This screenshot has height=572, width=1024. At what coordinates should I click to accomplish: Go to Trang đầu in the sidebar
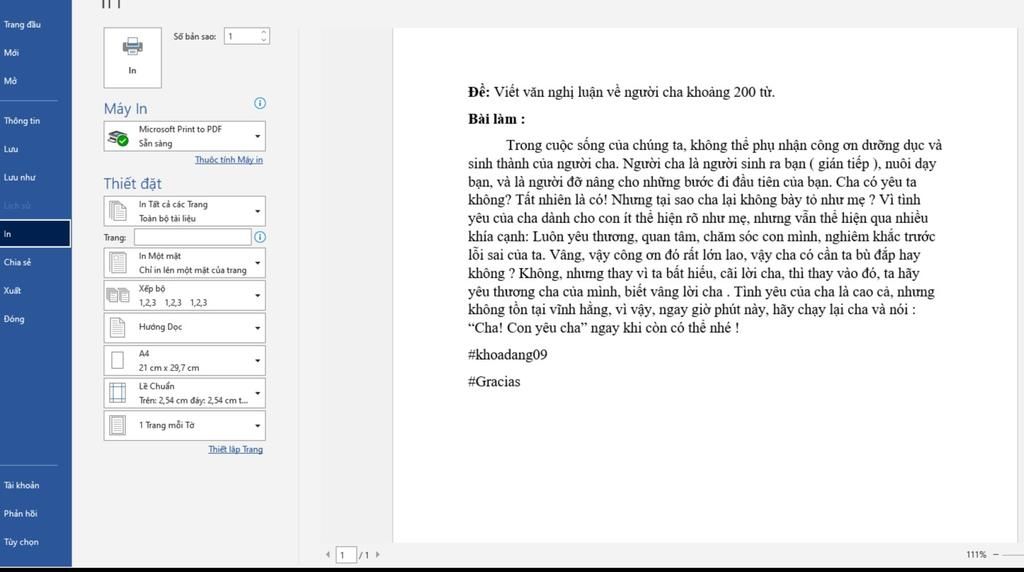[x=22, y=24]
